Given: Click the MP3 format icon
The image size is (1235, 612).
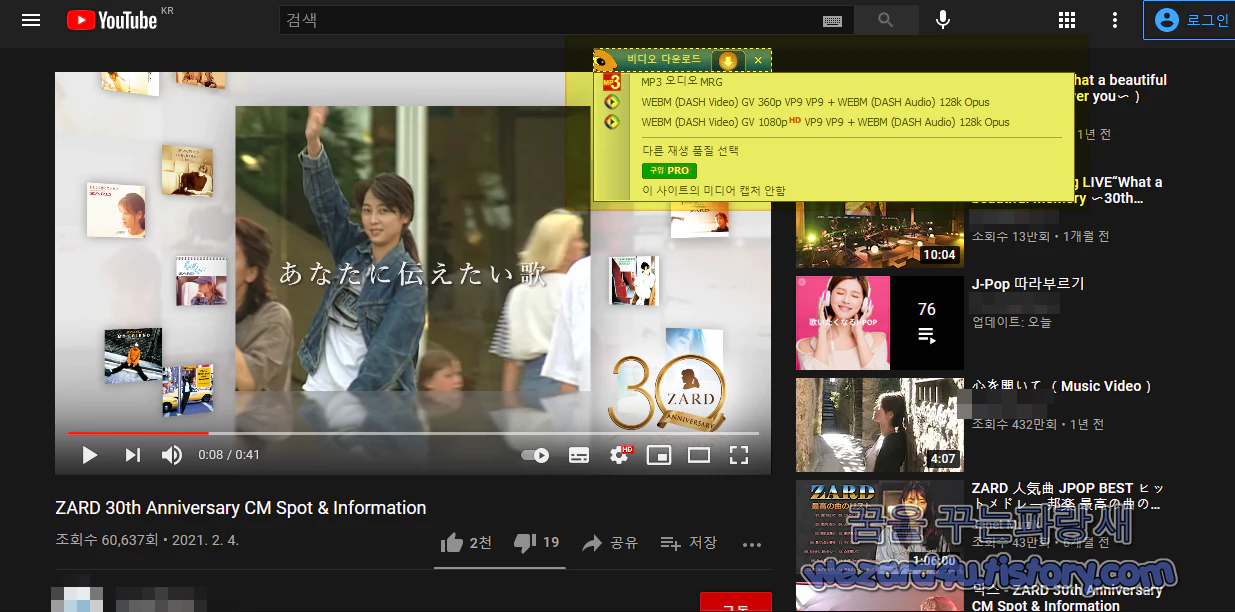Looking at the screenshot, I should [613, 82].
